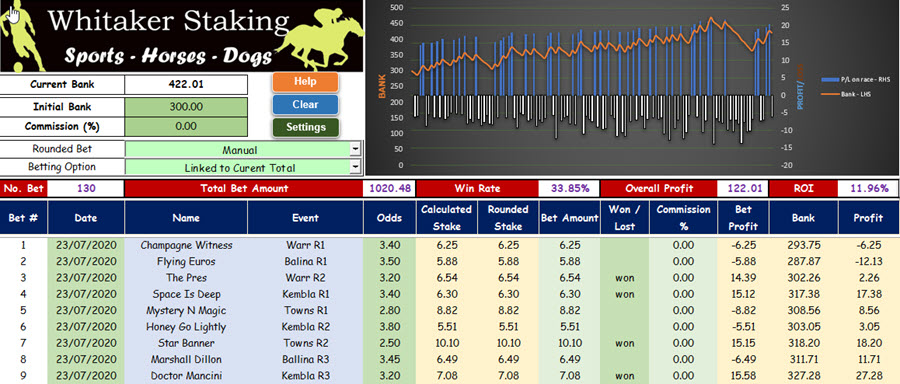
Task: Click the Whitaker Staking title banner
Action: click(169, 22)
